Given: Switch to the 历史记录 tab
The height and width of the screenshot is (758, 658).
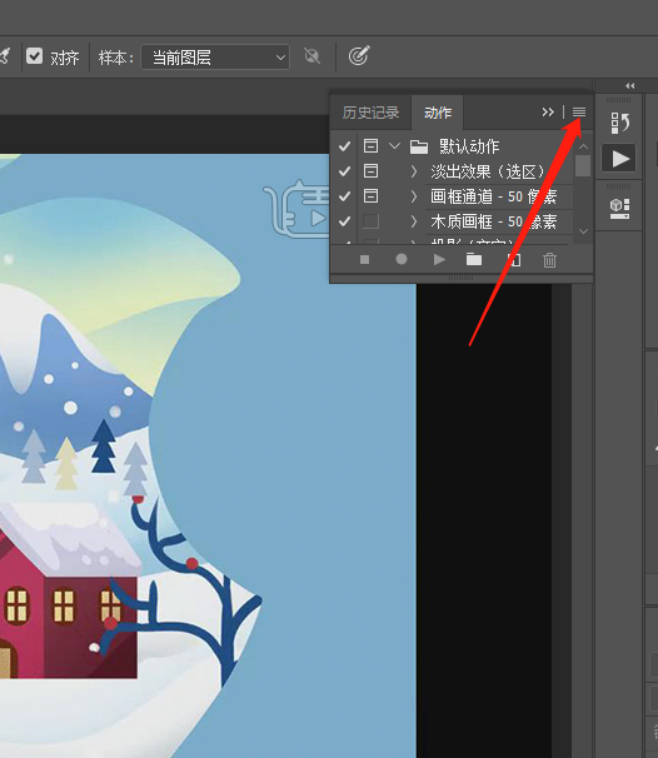Looking at the screenshot, I should click(370, 112).
